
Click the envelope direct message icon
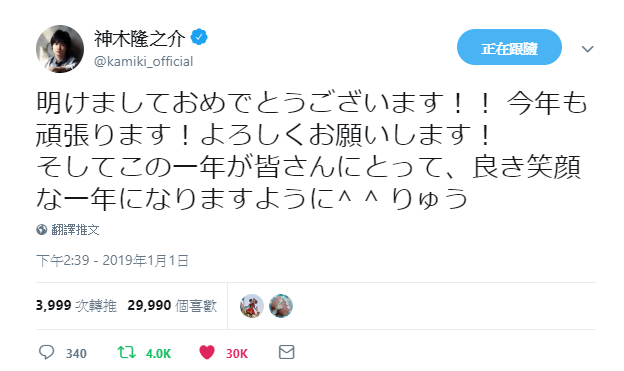(x=287, y=352)
